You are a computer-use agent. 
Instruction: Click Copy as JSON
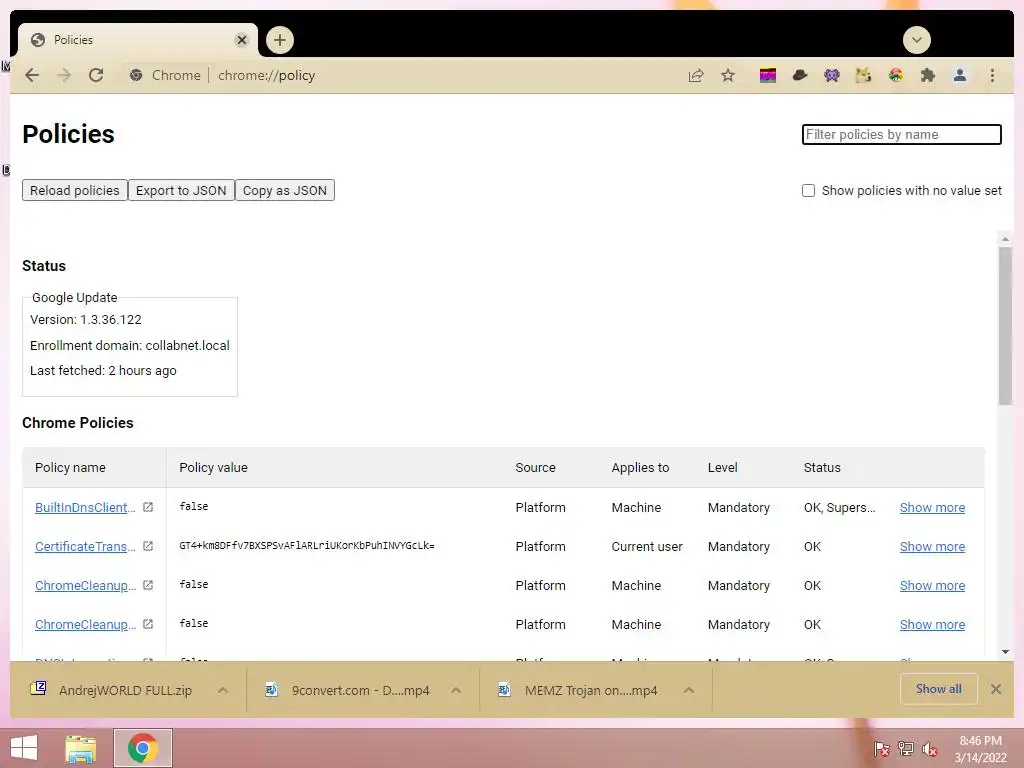(285, 190)
